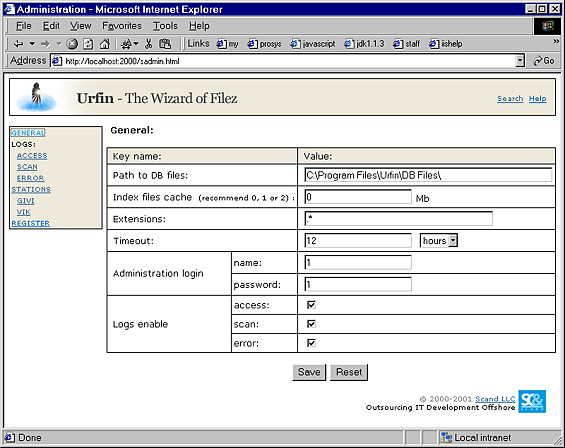Uncheck the error log checkbox
Screen dimensions: 565x448
[311, 342]
